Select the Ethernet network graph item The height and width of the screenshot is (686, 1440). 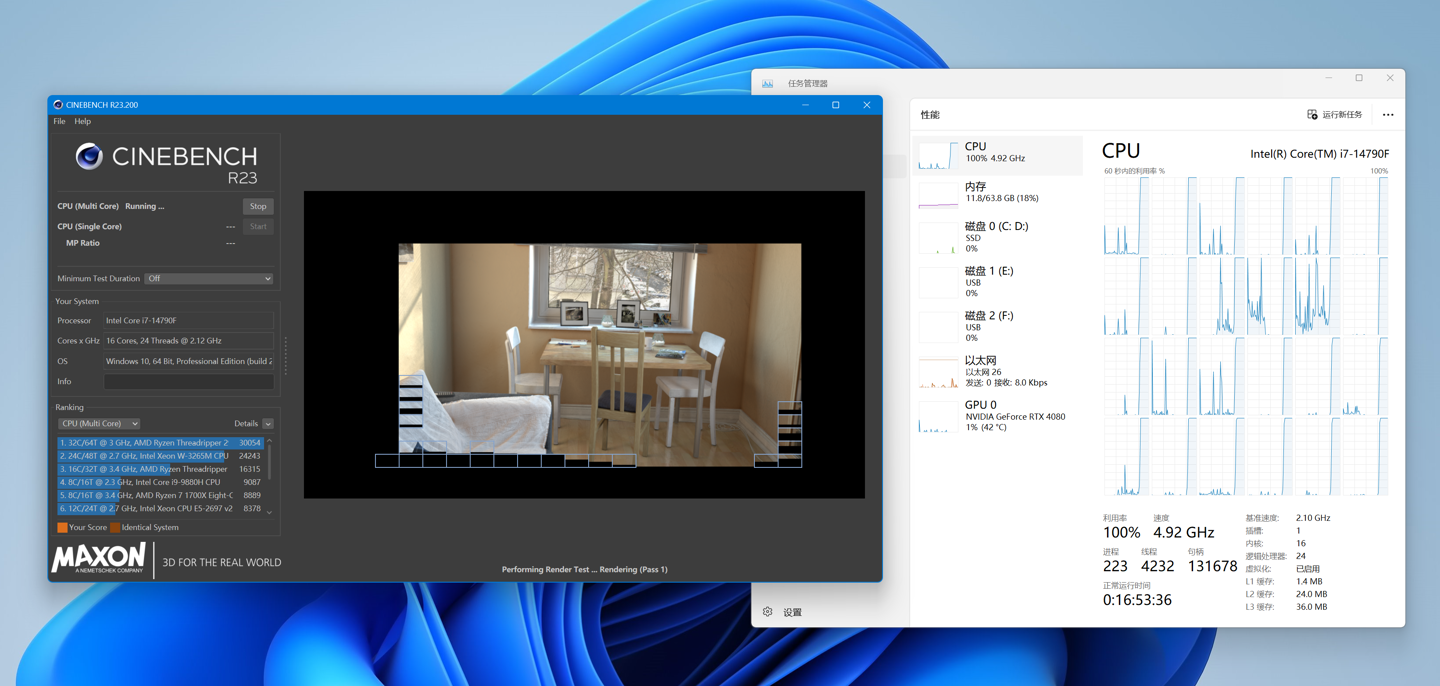[x=1000, y=370]
